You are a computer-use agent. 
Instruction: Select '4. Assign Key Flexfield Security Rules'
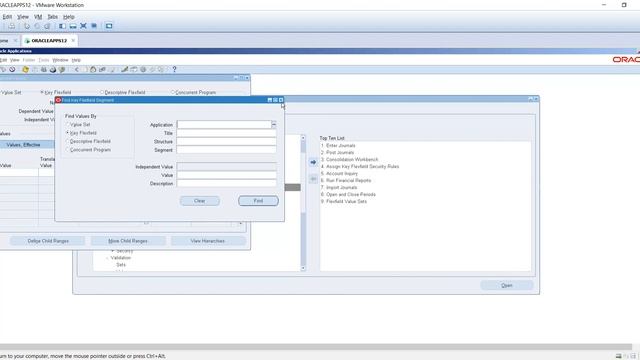coord(360,167)
